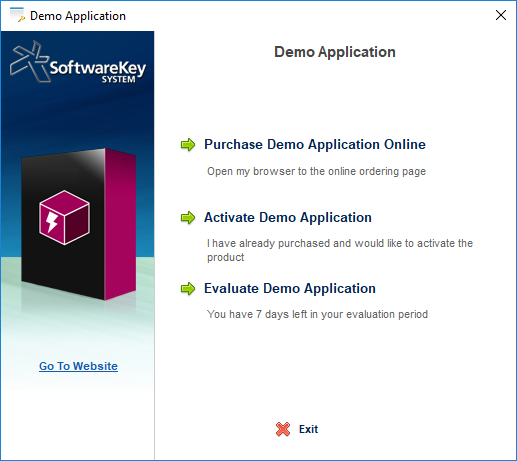Click the 'Open my browser to the online ordering page' text
The height and width of the screenshot is (461, 517).
pyautogui.click(x=316, y=171)
